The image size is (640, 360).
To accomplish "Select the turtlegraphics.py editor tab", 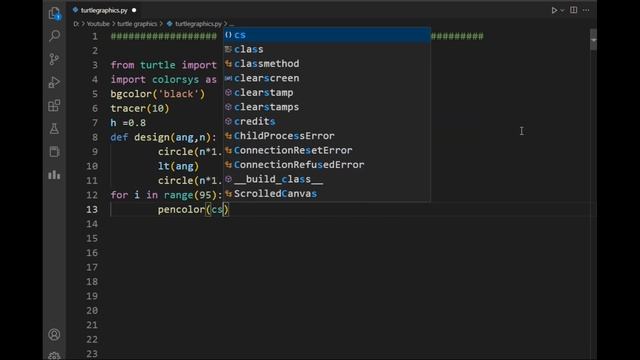I will 104,10.
